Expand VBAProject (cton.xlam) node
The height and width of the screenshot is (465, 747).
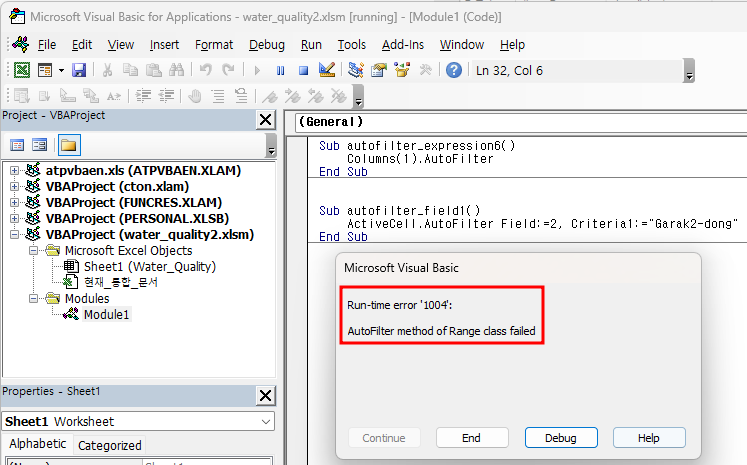14,187
